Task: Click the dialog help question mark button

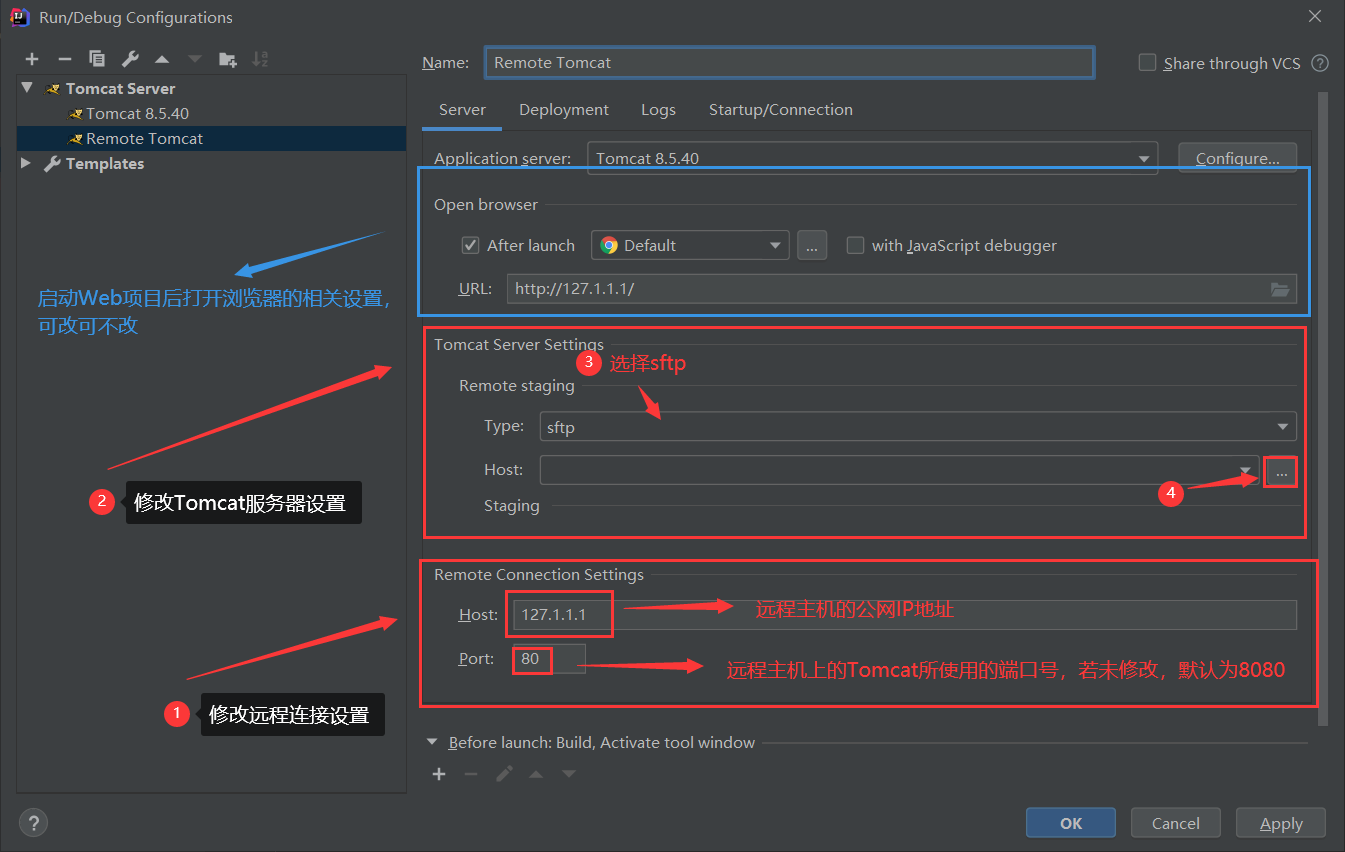Action: (33, 823)
